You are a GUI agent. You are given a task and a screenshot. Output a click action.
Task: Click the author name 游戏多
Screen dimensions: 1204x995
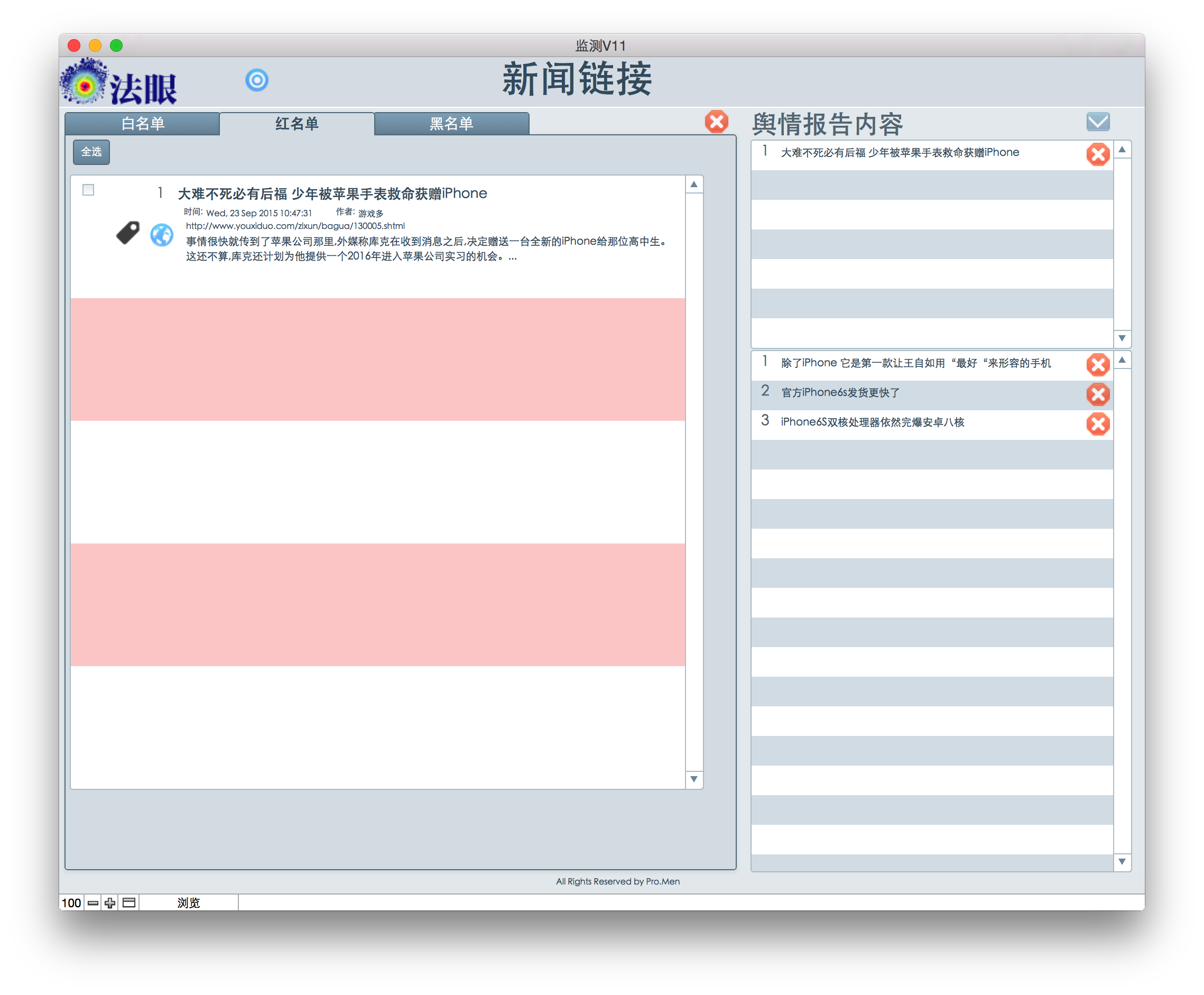(x=371, y=213)
